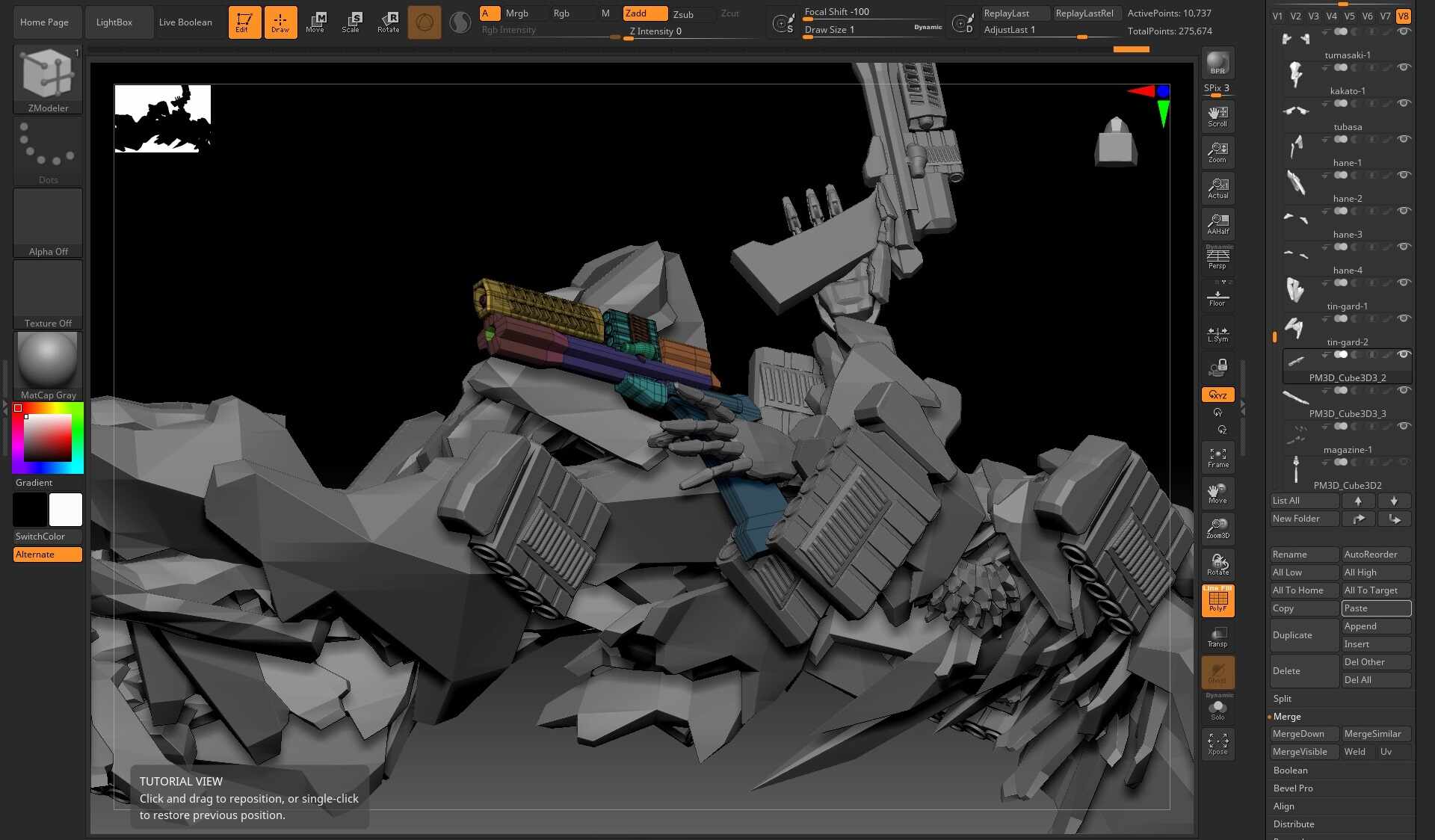Toggle the Floor grid icon
This screenshot has height=840, width=1435.
click(1218, 296)
